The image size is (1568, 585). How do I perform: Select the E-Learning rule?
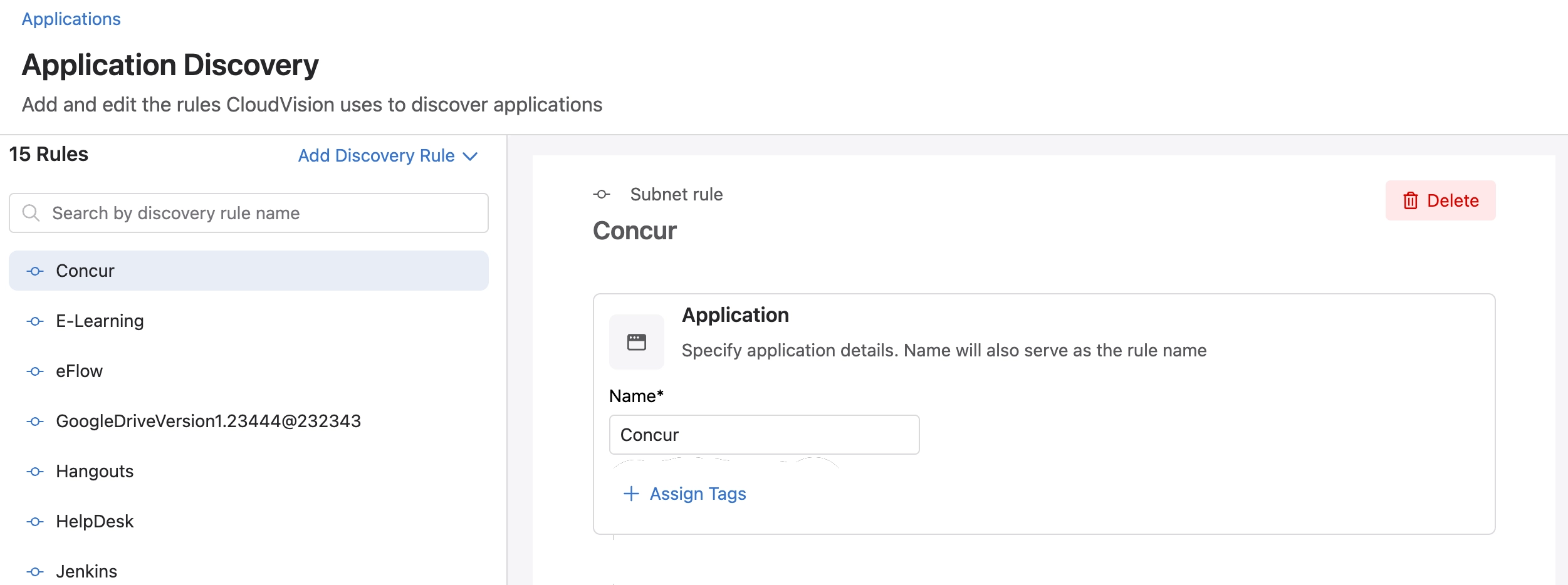tap(249, 321)
